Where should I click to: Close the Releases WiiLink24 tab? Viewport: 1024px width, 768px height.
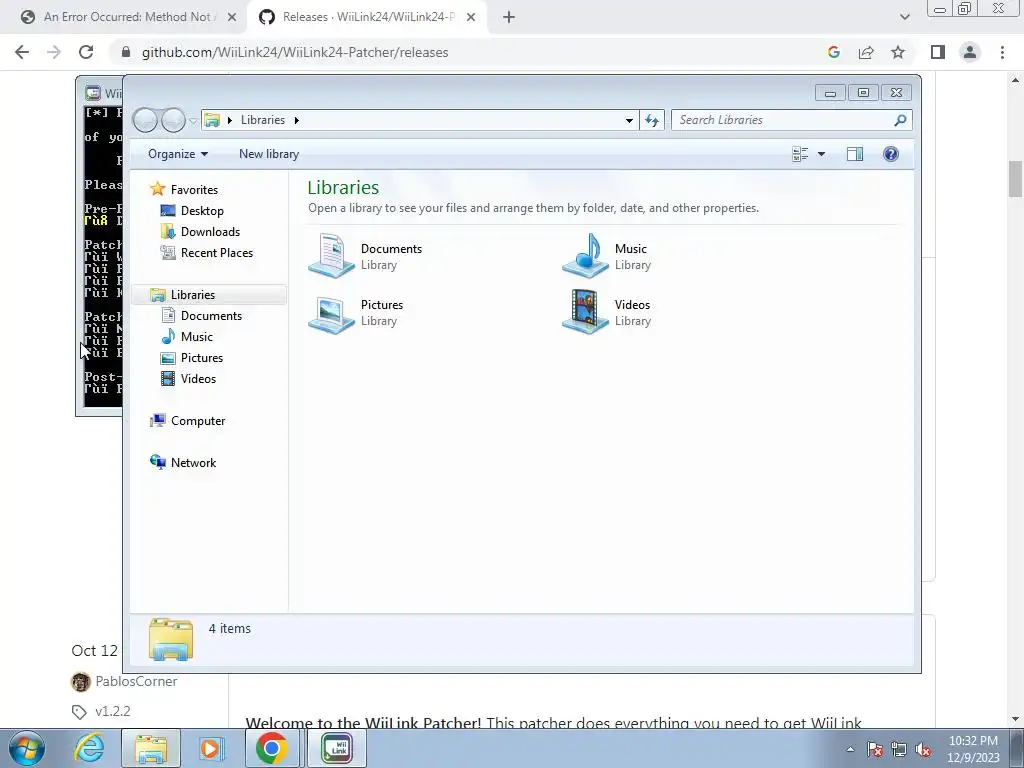[471, 18]
